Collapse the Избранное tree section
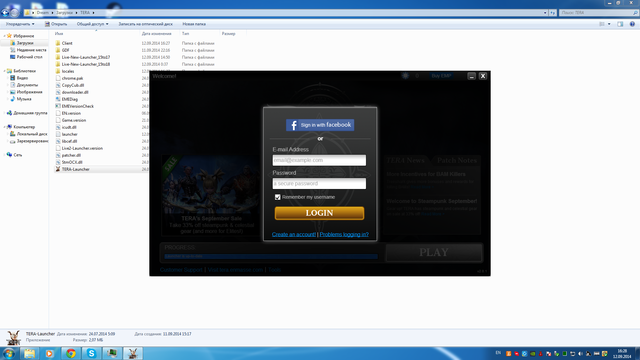 pos(4,36)
